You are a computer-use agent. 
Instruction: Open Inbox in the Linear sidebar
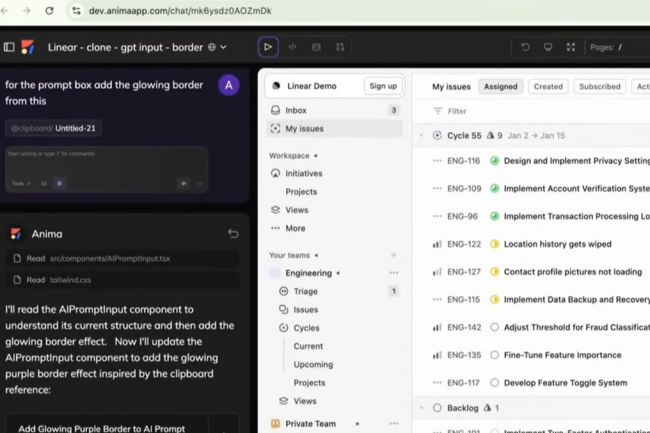(296, 110)
